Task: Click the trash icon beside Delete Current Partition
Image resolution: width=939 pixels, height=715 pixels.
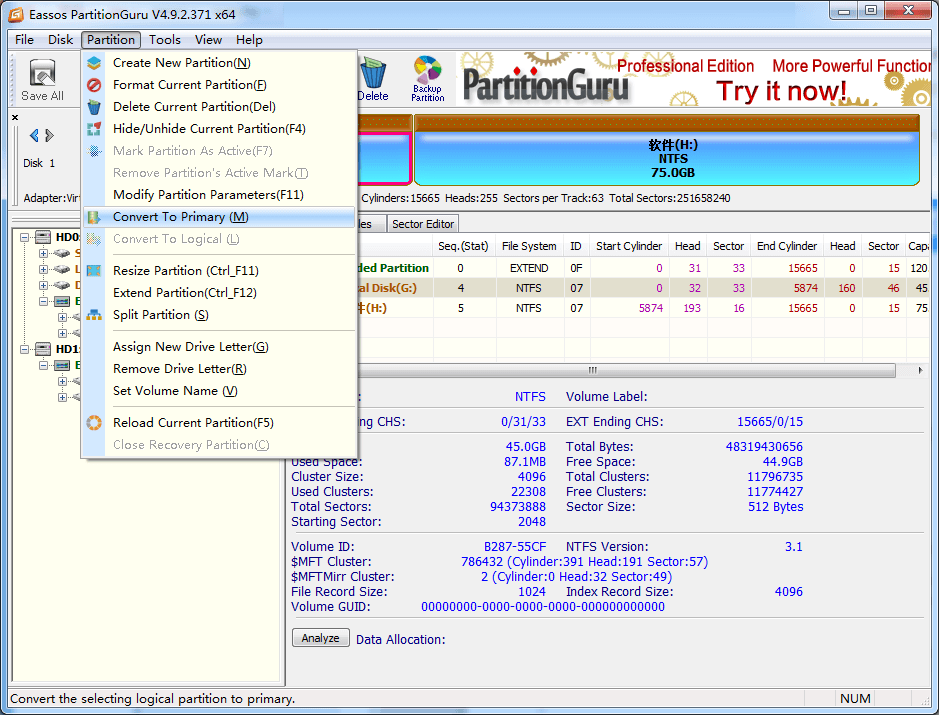Action: (94, 107)
